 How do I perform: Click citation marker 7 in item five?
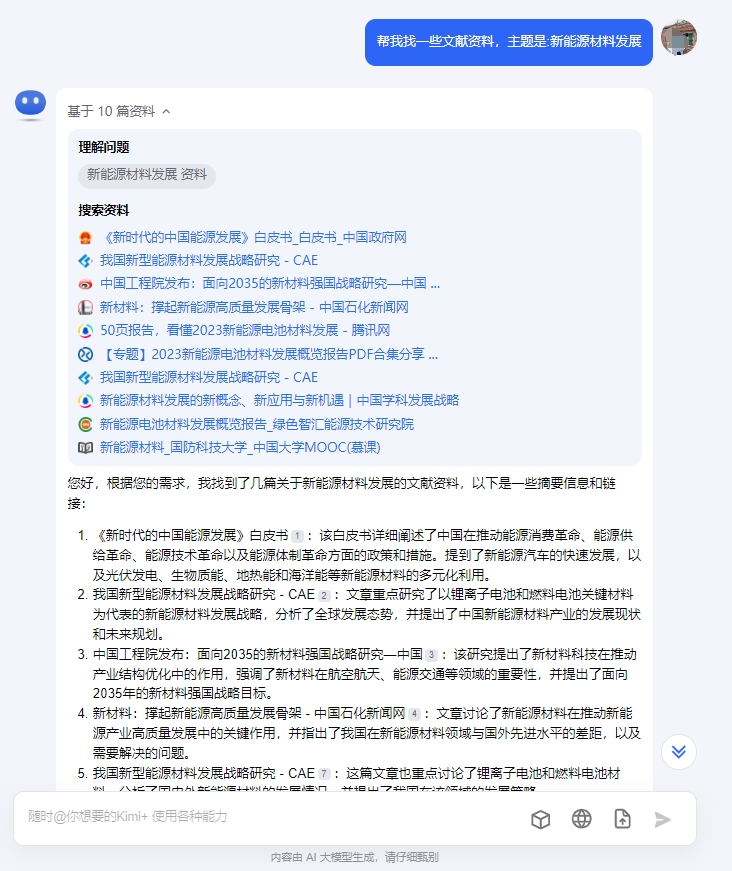[324, 774]
